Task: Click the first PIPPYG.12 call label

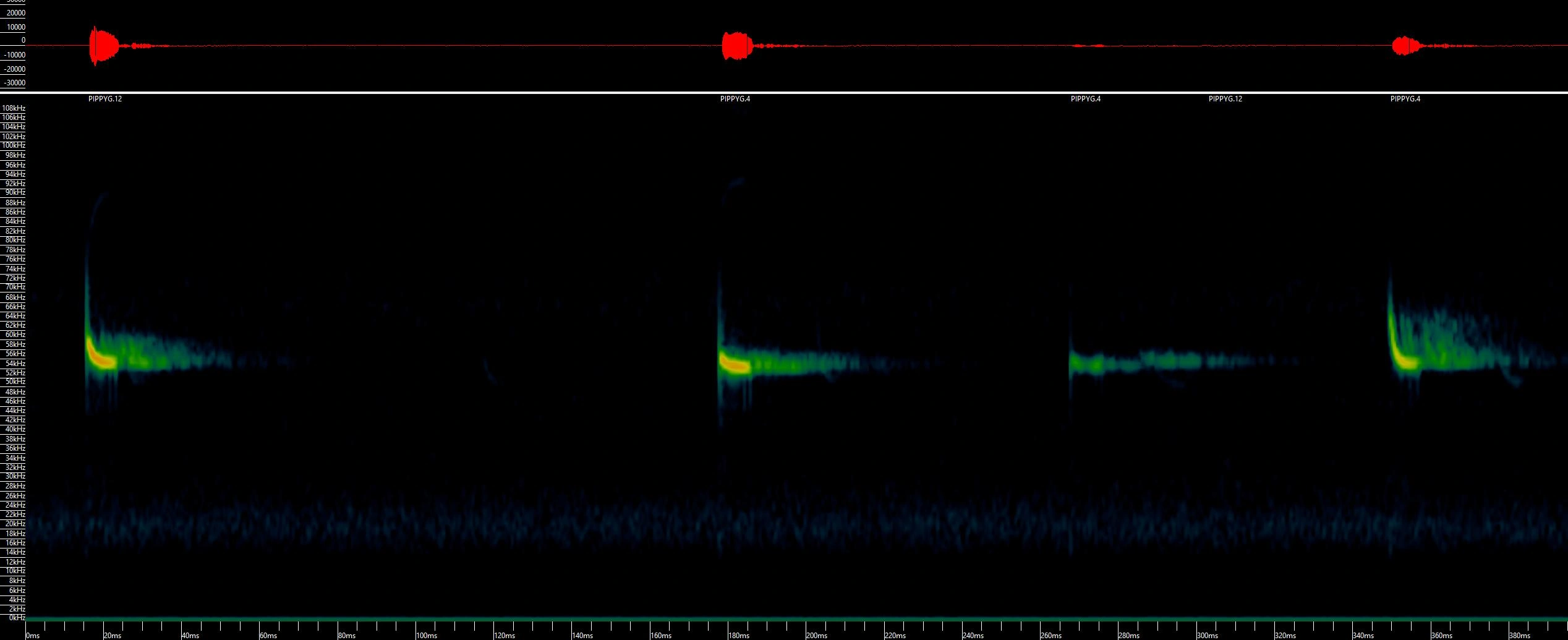Action: [105, 99]
